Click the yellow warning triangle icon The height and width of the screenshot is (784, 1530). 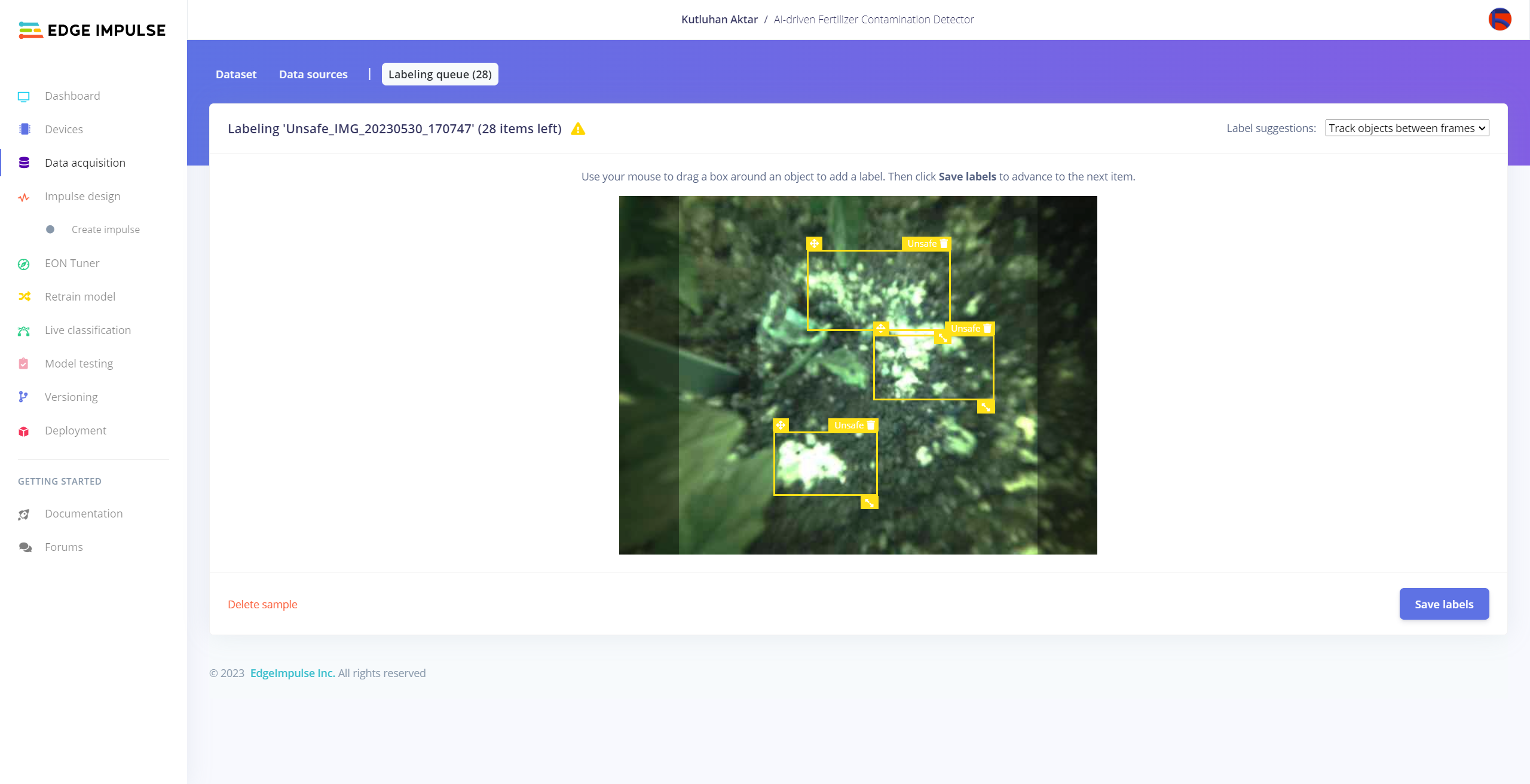tap(578, 129)
